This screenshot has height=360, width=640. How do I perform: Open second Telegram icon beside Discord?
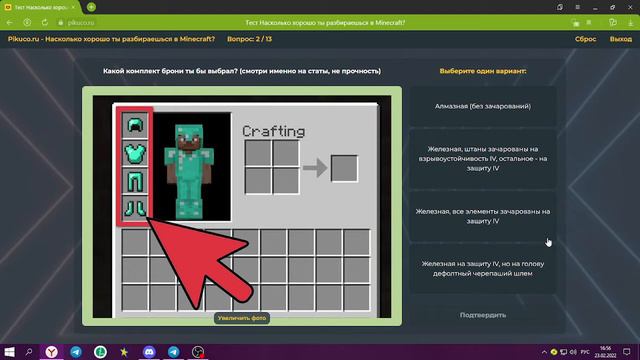(173, 352)
